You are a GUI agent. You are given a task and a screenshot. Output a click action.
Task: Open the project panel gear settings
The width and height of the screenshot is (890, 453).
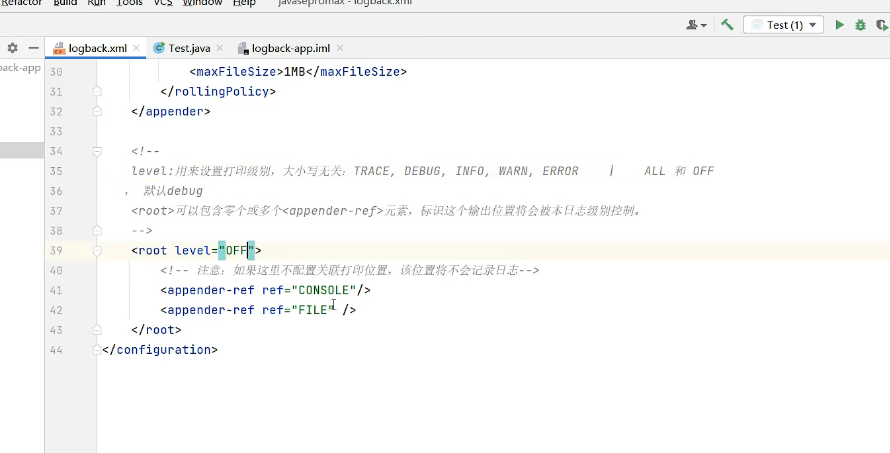12,48
